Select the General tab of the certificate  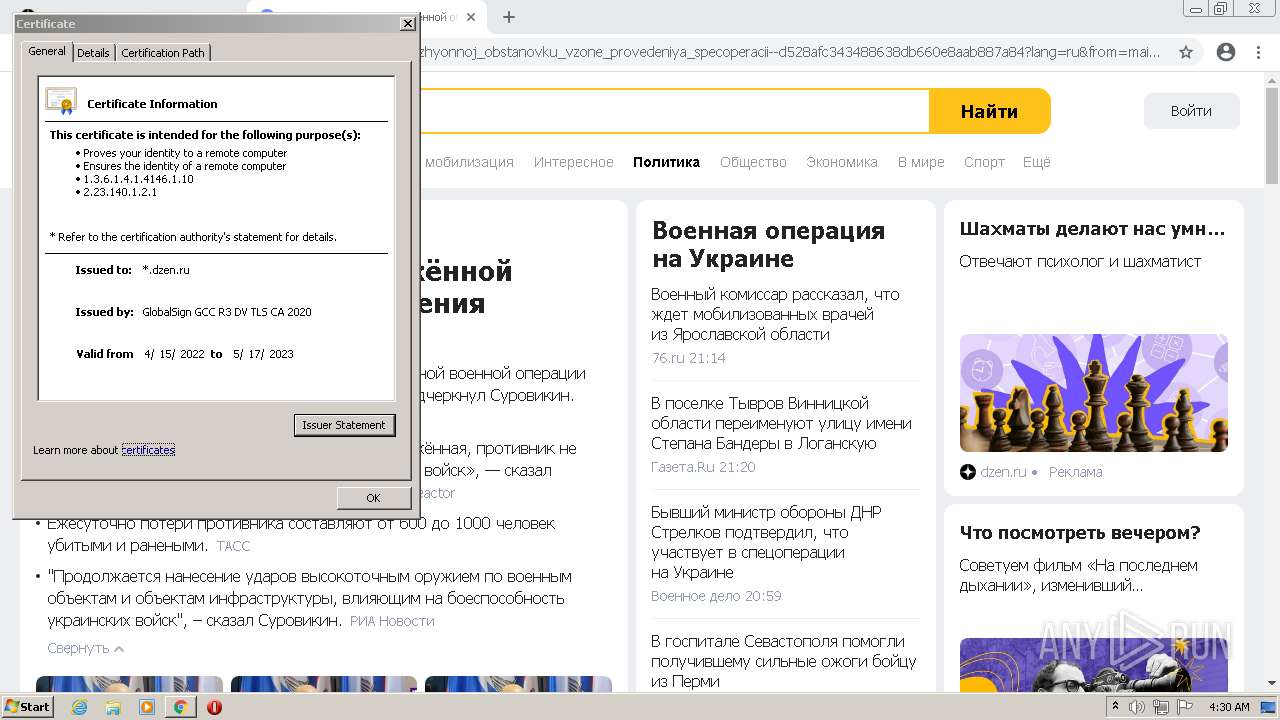coord(47,51)
